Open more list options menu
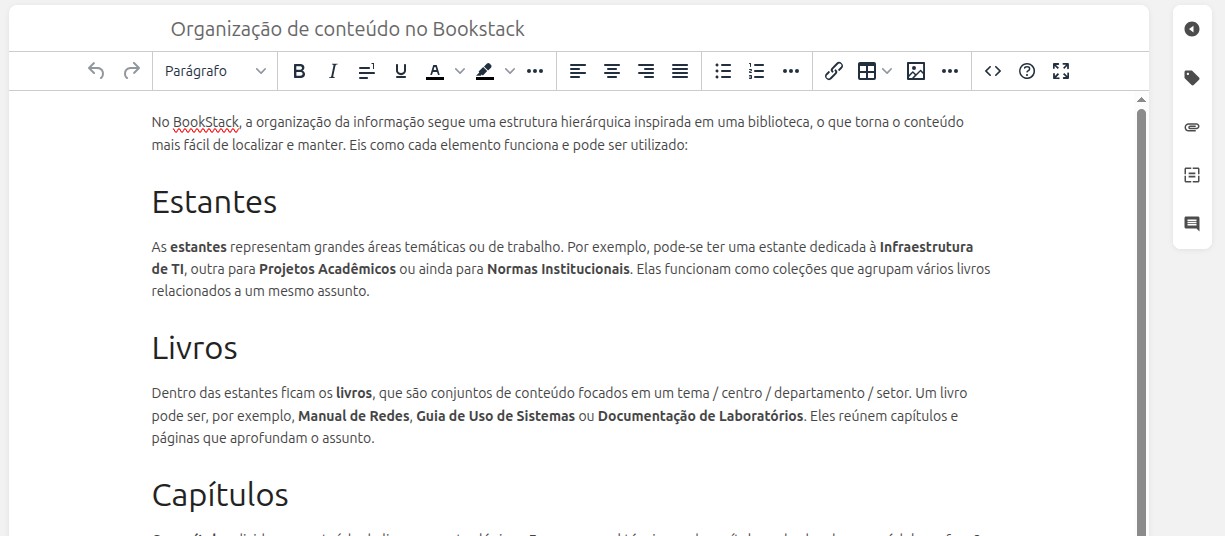1225x536 pixels. pyautogui.click(x=791, y=71)
